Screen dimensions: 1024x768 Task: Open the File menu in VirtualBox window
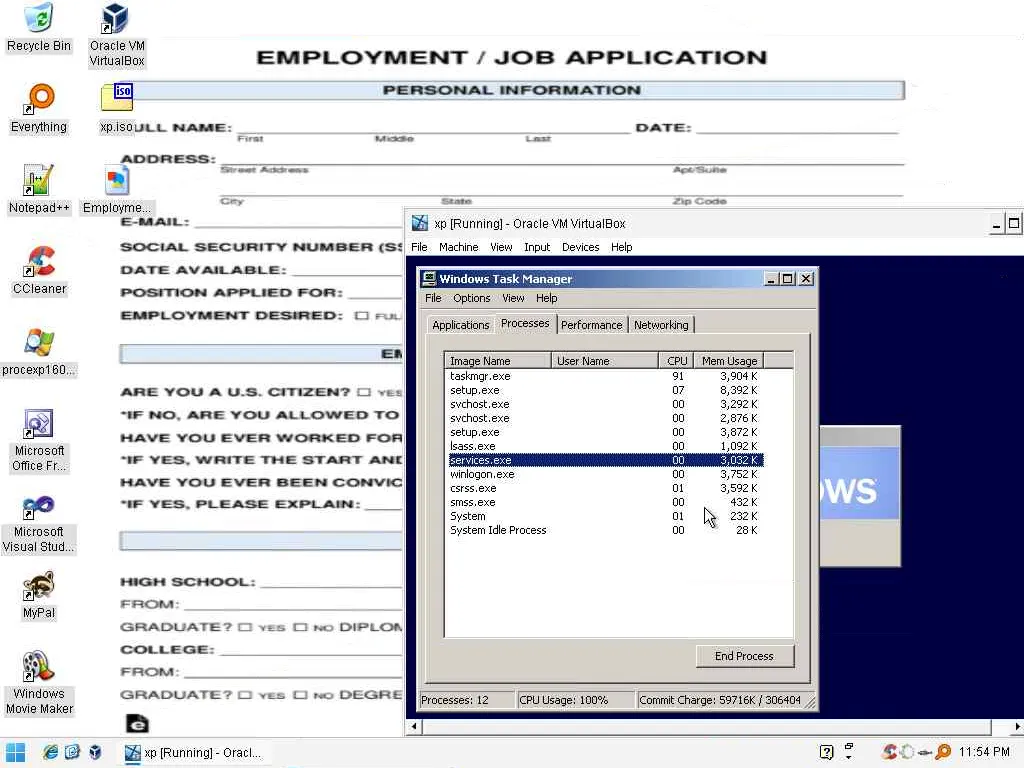[x=419, y=247]
